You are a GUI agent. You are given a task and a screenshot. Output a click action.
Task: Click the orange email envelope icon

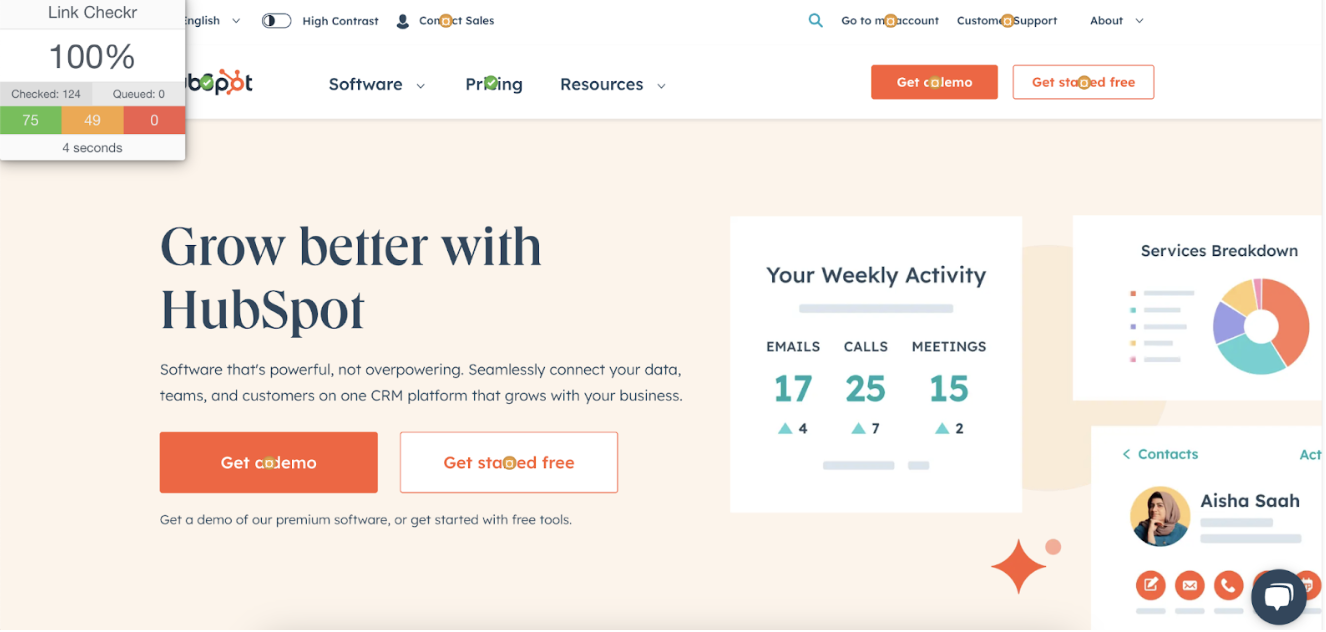click(1189, 585)
